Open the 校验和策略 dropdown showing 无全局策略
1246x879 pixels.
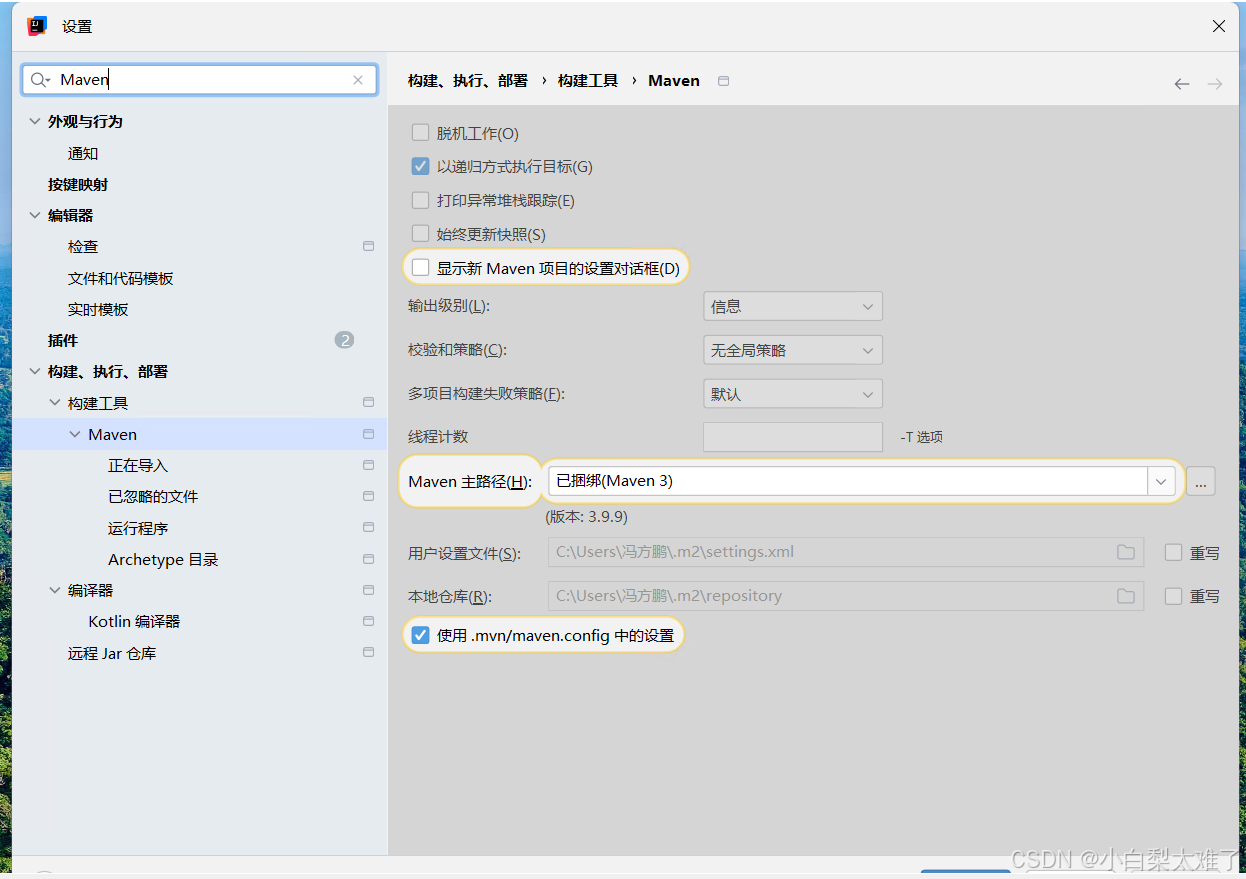pos(793,350)
